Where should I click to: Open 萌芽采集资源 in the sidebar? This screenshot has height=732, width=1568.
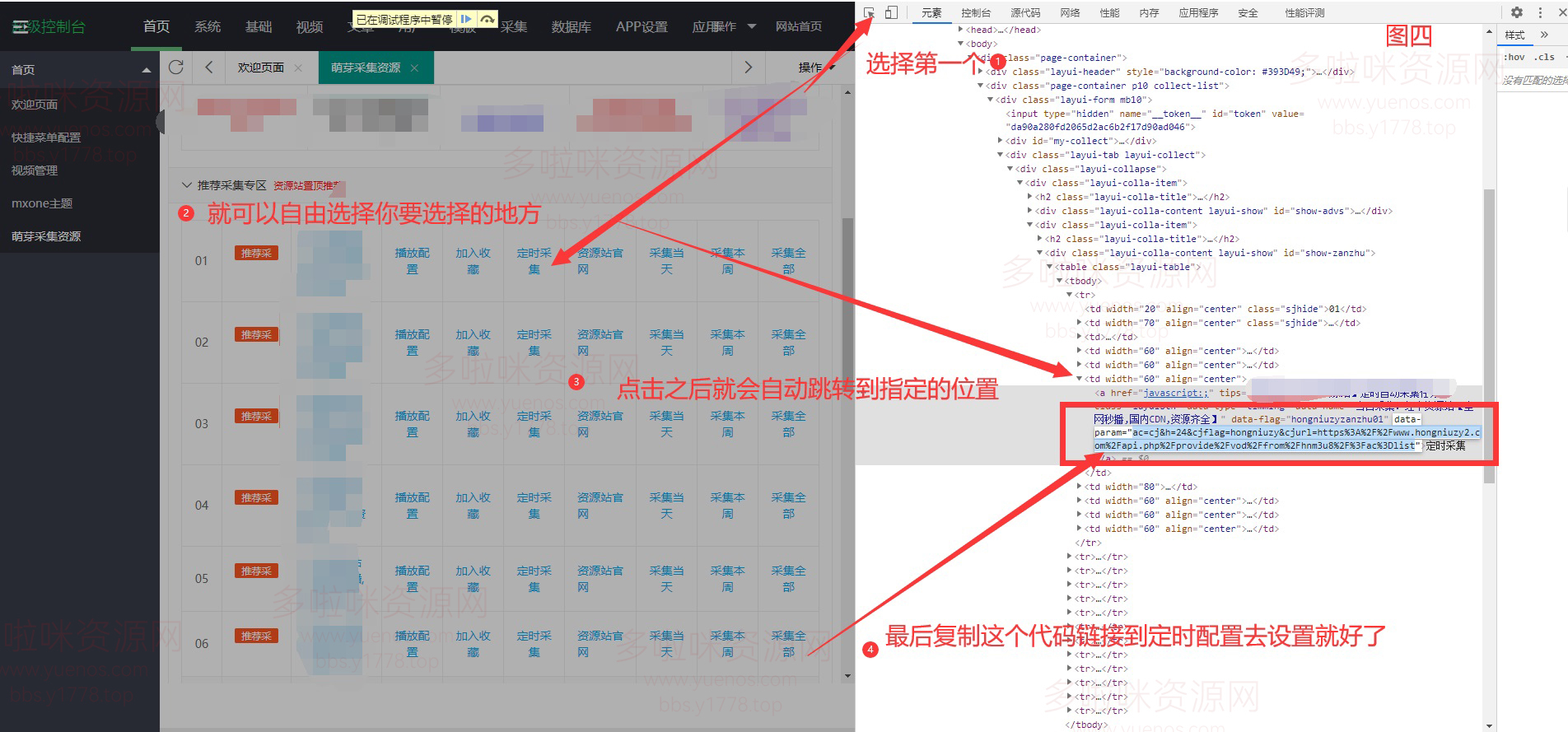click(x=46, y=236)
